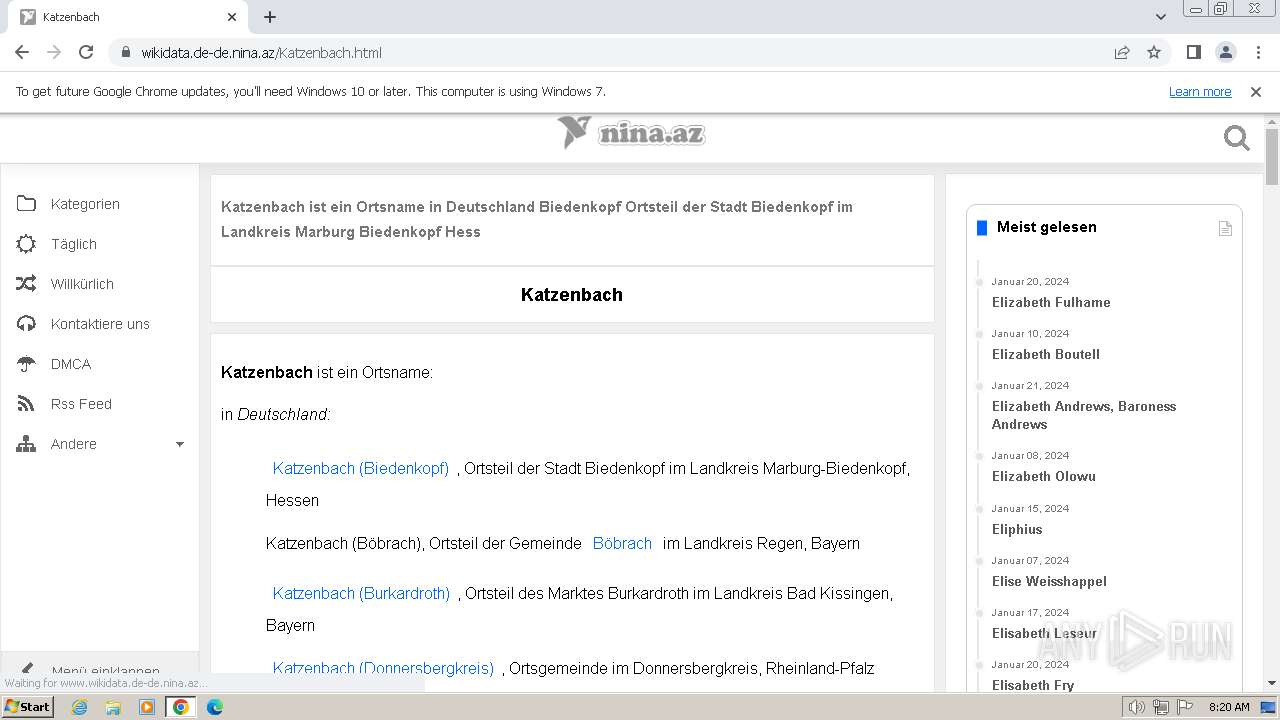The height and width of the screenshot is (720, 1280).
Task: Open the Windows Start menu
Action: [x=27, y=707]
